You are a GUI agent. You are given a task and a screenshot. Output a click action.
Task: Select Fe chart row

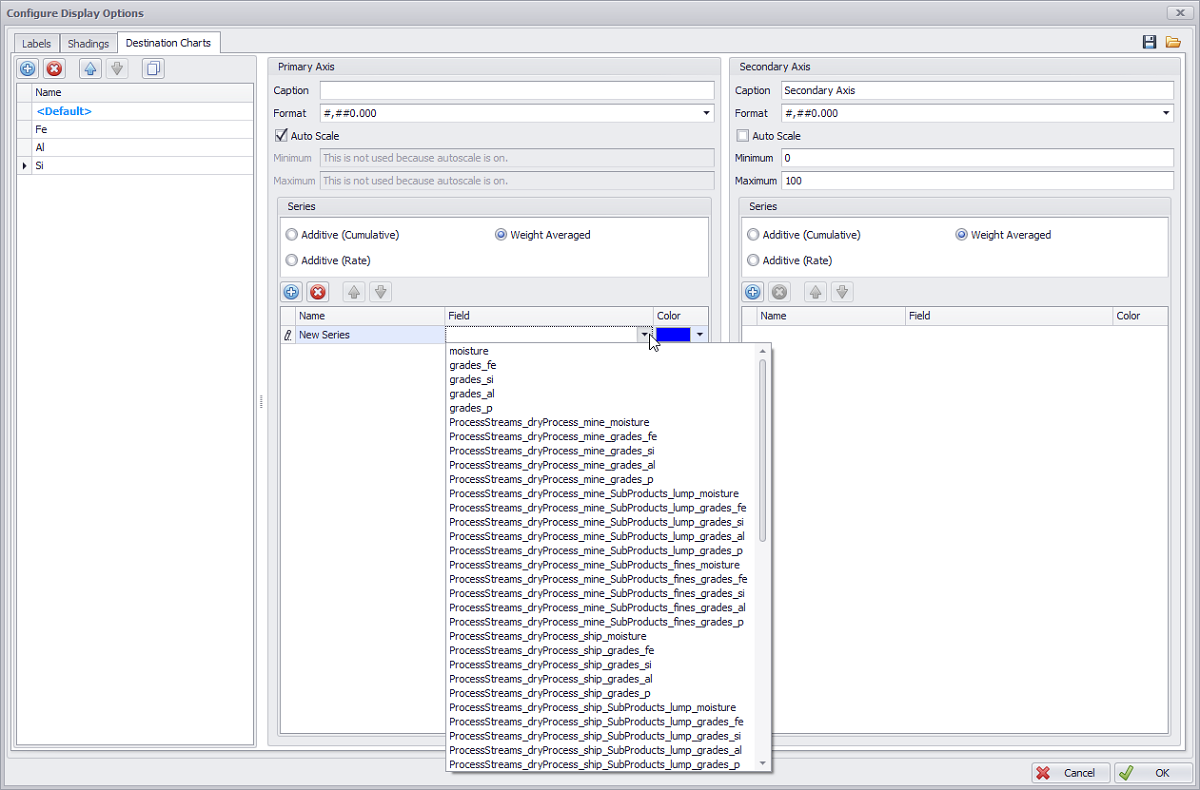pyautogui.click(x=143, y=129)
